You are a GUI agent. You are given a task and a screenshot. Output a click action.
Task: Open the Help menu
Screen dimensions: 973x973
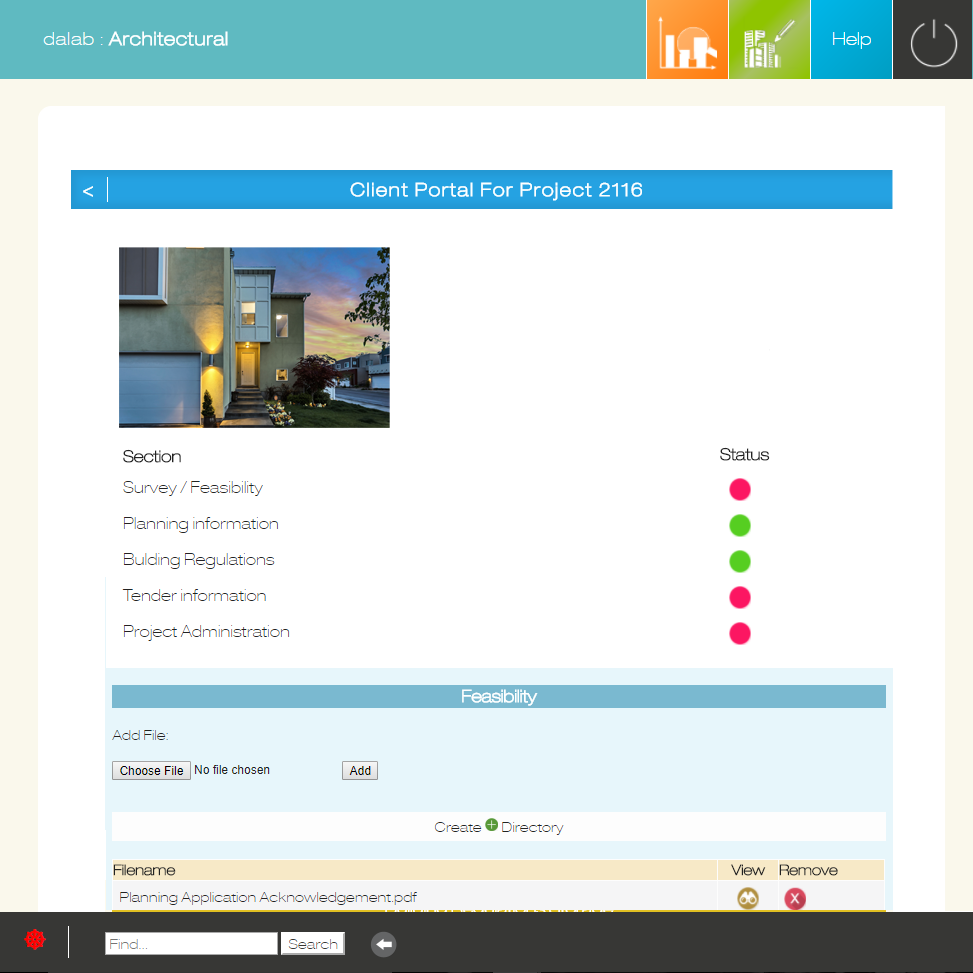pos(851,40)
